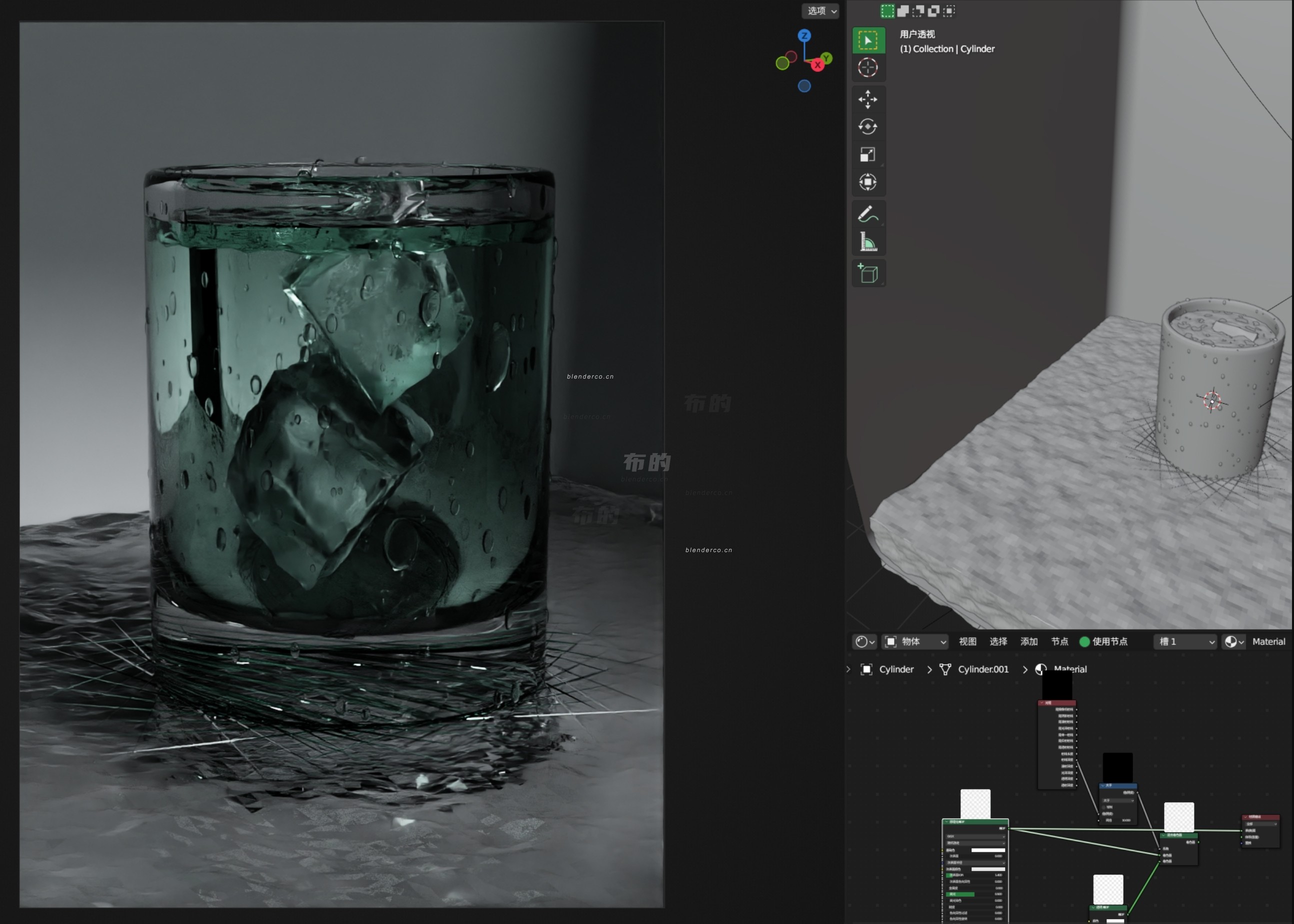Select the Box Select tool in toolbar
Screen dimensions: 1294x924
point(868,40)
